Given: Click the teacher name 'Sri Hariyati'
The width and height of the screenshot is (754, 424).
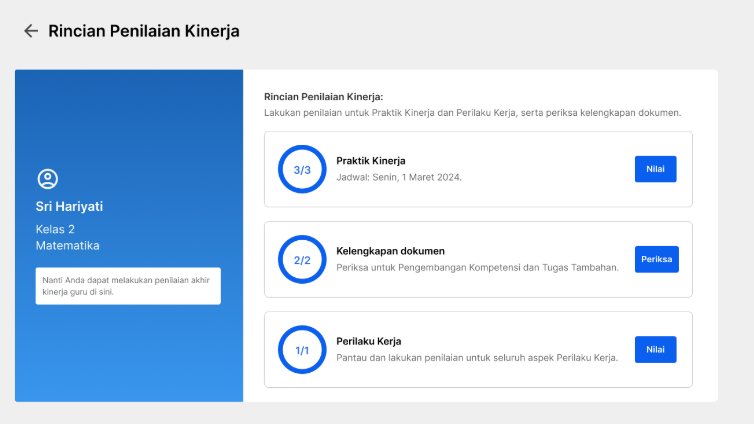Looking at the screenshot, I should (x=69, y=206).
